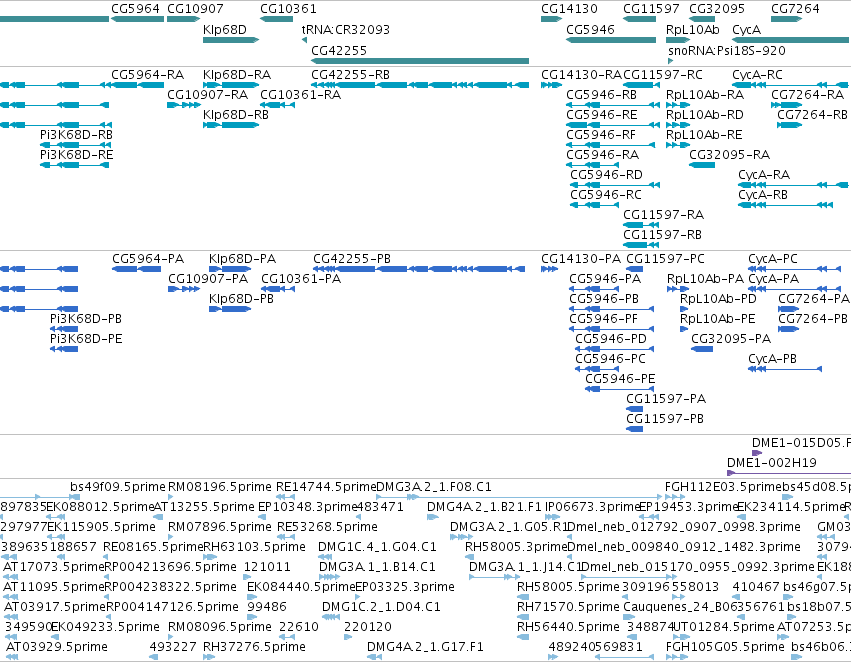Click RH58005.3prime EST label
851x662 pixels.
pyautogui.click(x=516, y=546)
